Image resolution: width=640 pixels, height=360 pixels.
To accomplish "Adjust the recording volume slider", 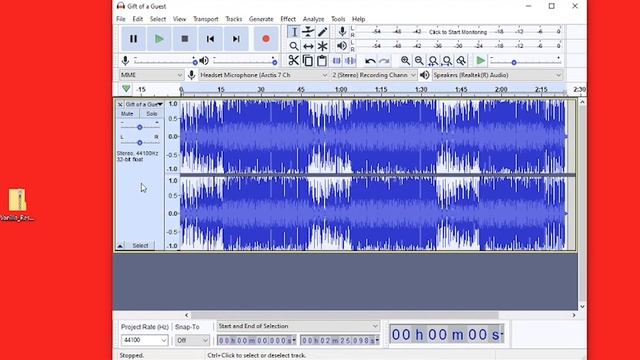I will tap(165, 61).
